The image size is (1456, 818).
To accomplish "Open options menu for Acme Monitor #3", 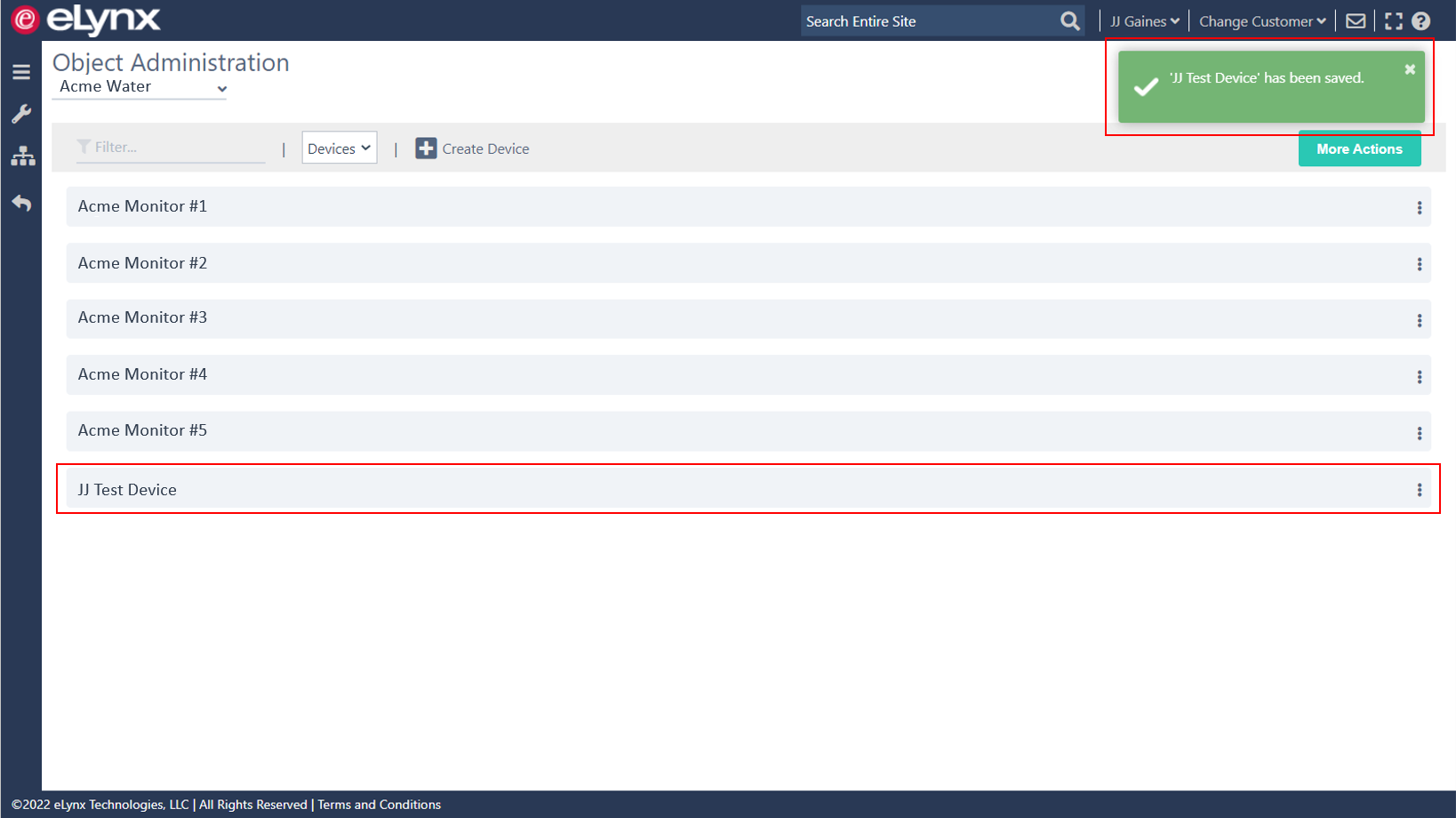I will (x=1419, y=320).
